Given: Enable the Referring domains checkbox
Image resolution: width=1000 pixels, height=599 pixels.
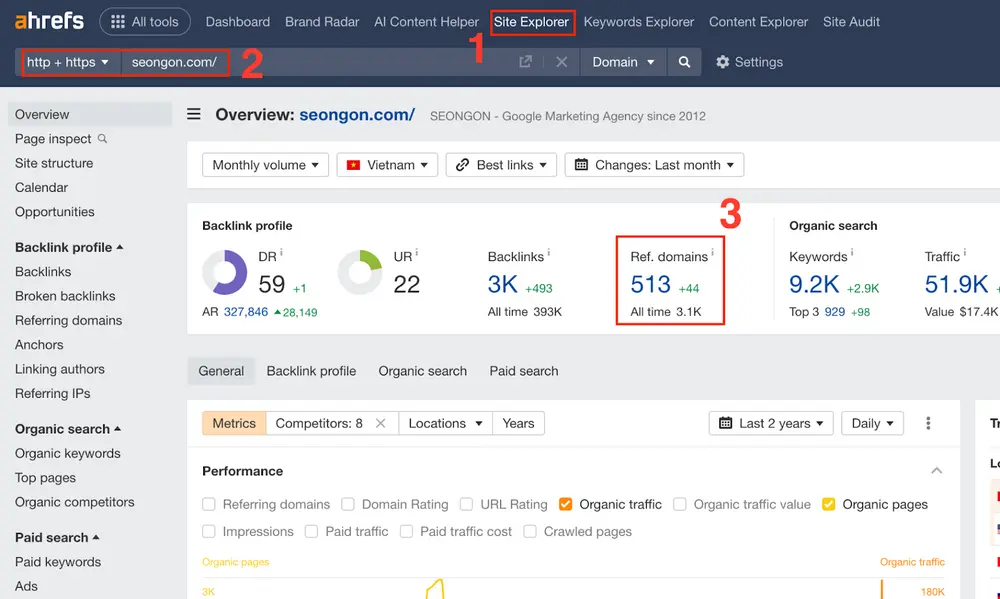Looking at the screenshot, I should (x=209, y=504).
